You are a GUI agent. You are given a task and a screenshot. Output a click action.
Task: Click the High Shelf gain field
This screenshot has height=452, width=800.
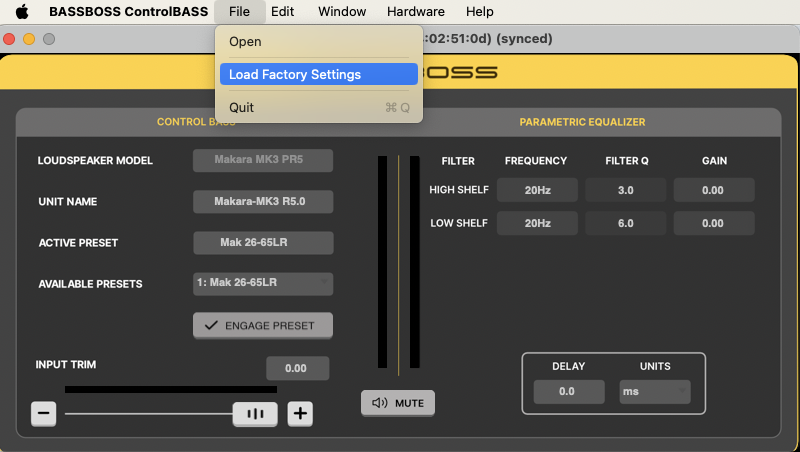pyautogui.click(x=712, y=190)
